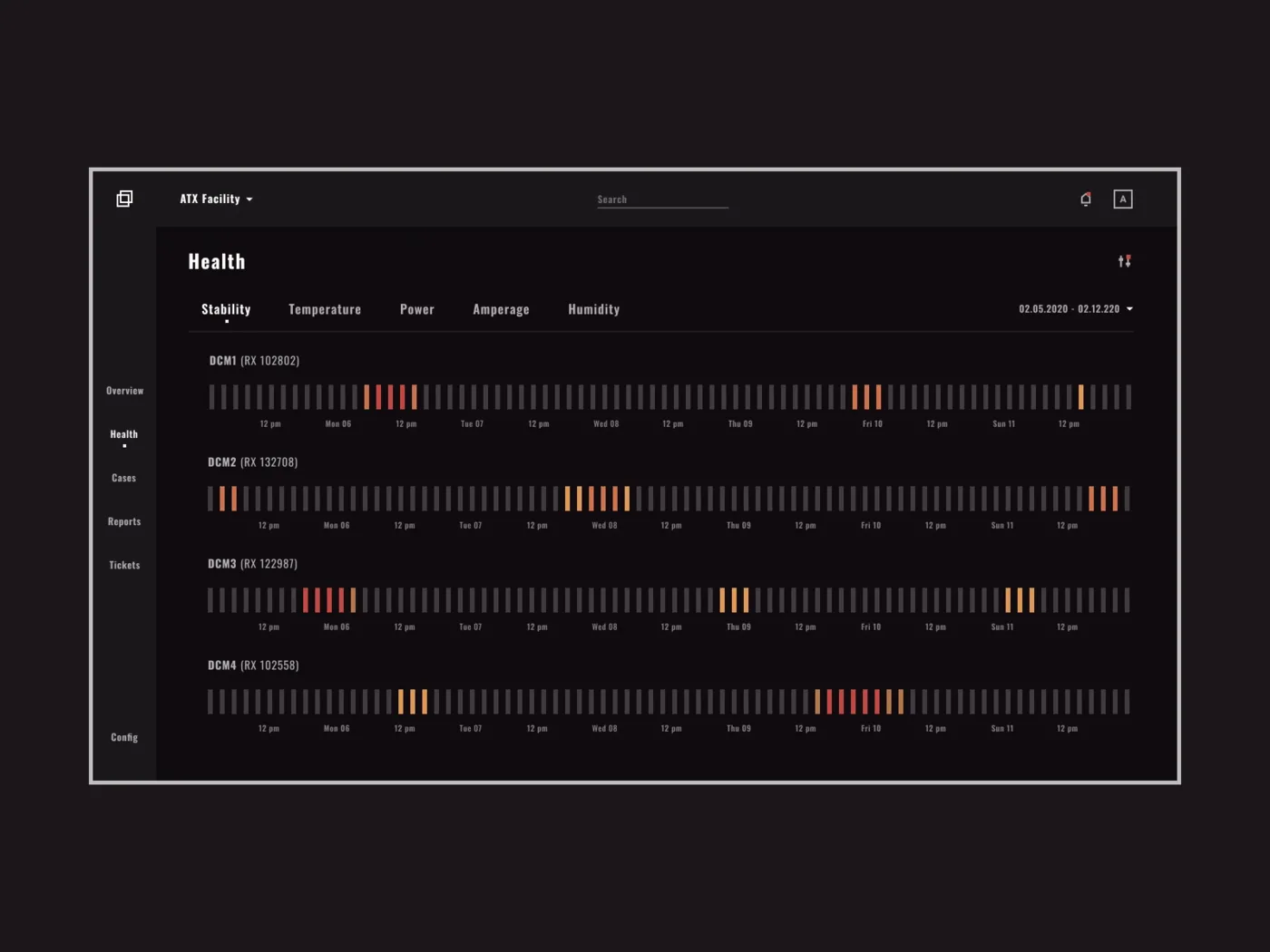Viewport: 1270px width, 952px height.
Task: Click the DCM2 (RX 132708) label
Action: (x=253, y=462)
